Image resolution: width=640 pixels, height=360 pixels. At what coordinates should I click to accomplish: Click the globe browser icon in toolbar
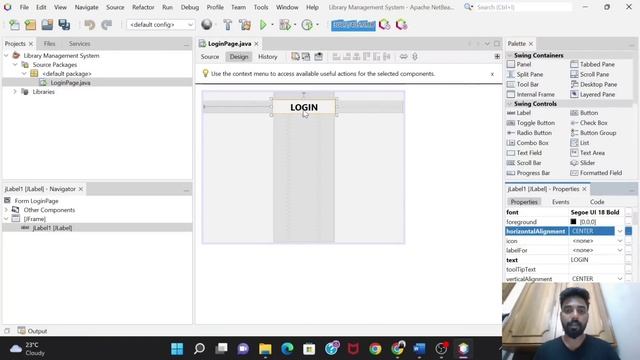(207, 25)
